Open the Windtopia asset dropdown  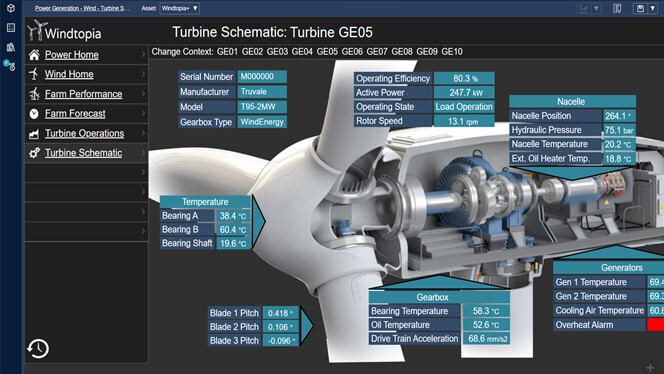pyautogui.click(x=180, y=8)
